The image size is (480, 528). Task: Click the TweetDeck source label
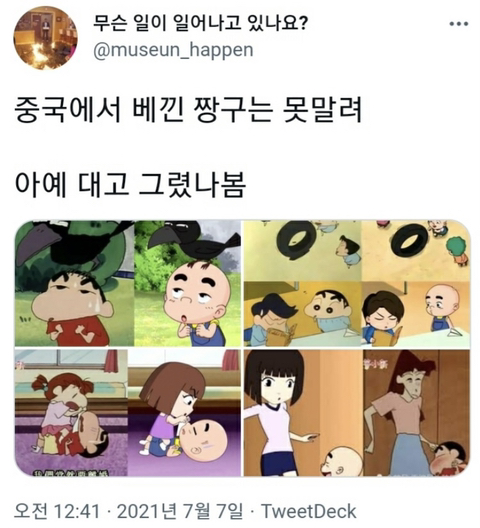coord(309,511)
